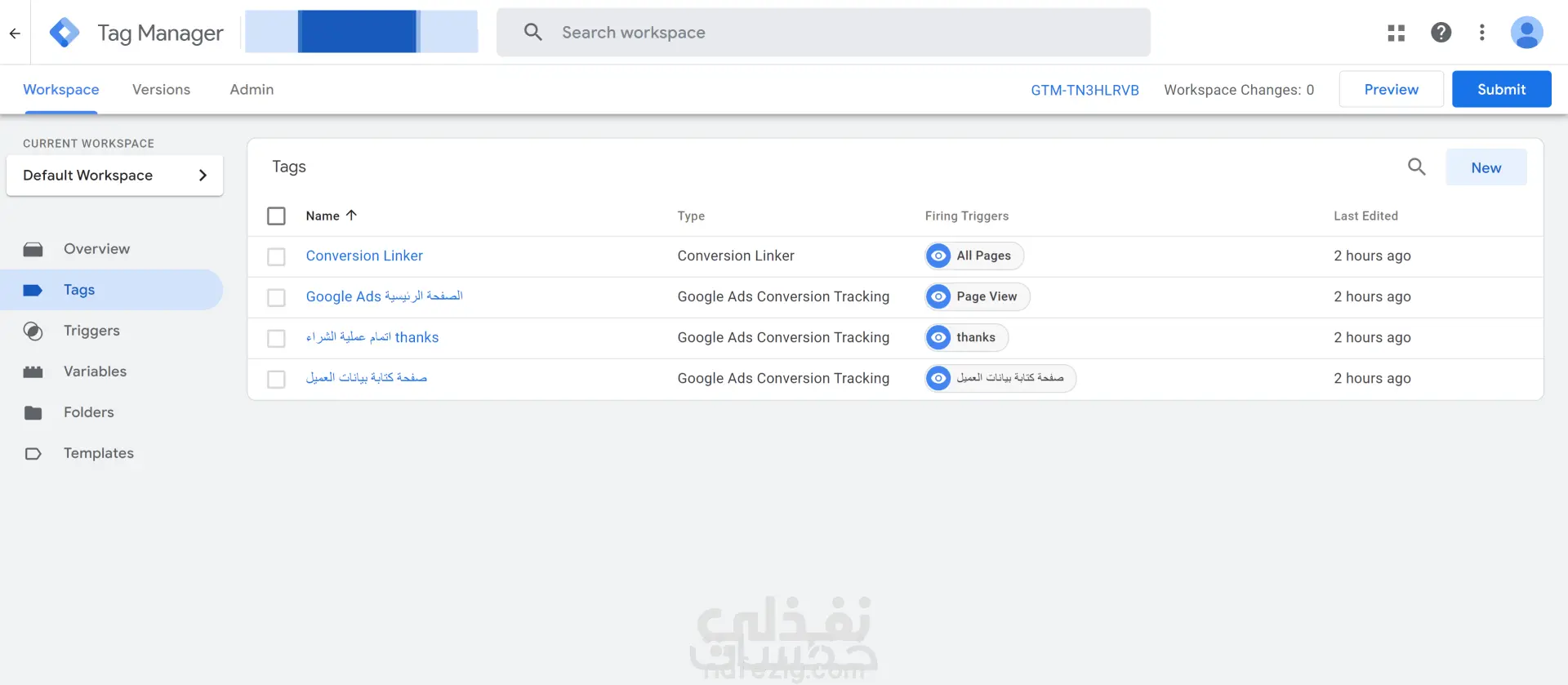The image size is (1568, 685).
Task: Click the Tag Manager logo icon
Action: tap(65, 33)
